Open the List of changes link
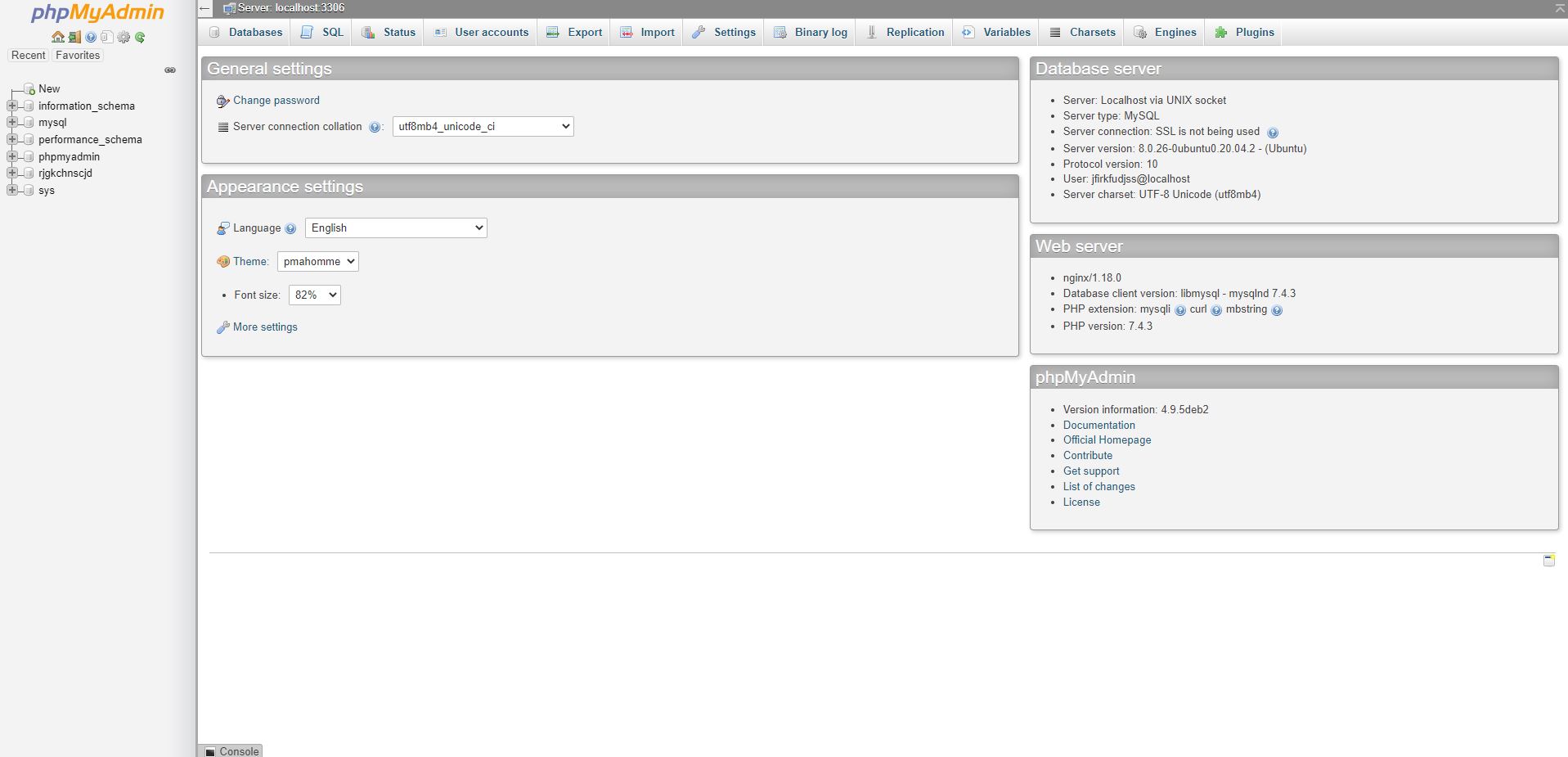This screenshot has width=1568, height=757. point(1099,486)
